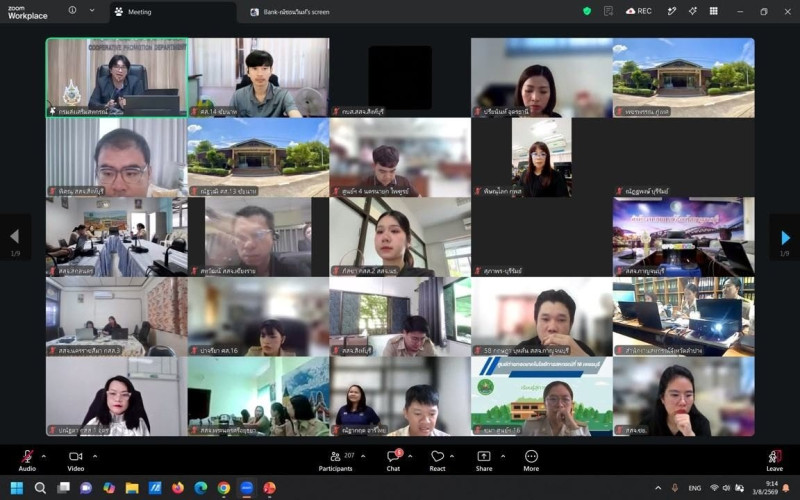The image size is (800, 500).
Task: Open the Chat panel
Action: pos(393,460)
